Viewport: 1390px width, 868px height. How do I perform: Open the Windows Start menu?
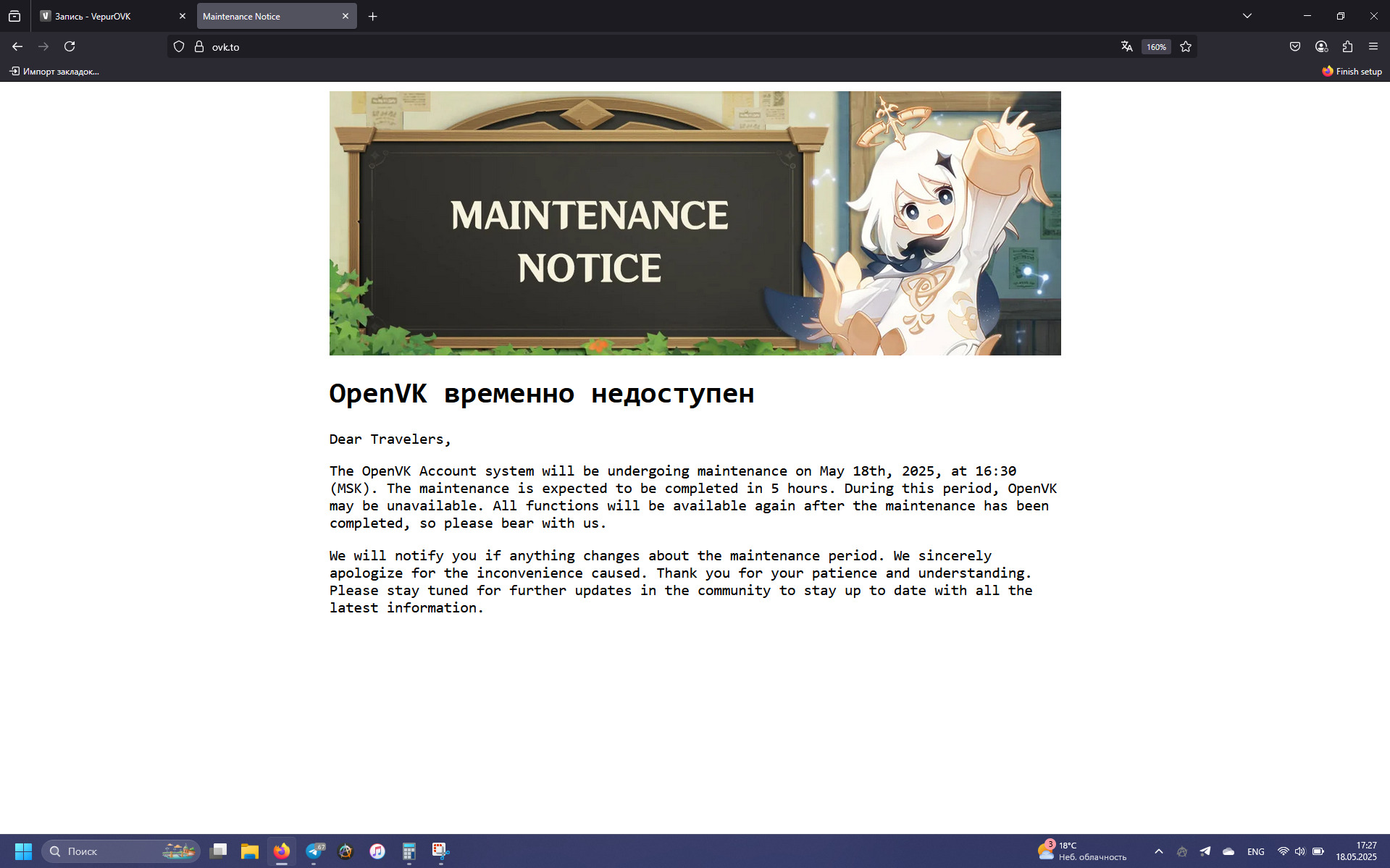pos(23,851)
